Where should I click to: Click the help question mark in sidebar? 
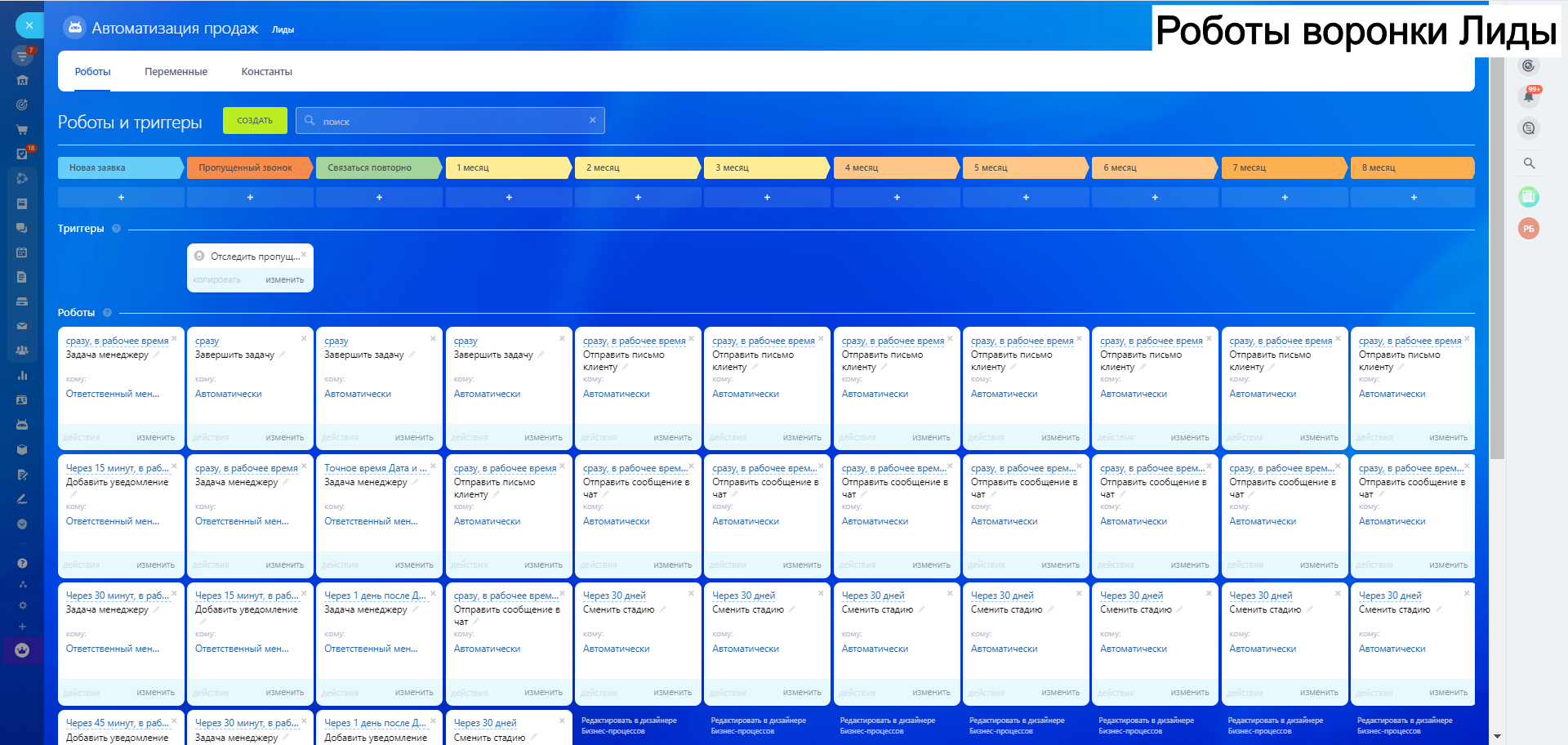[x=22, y=563]
